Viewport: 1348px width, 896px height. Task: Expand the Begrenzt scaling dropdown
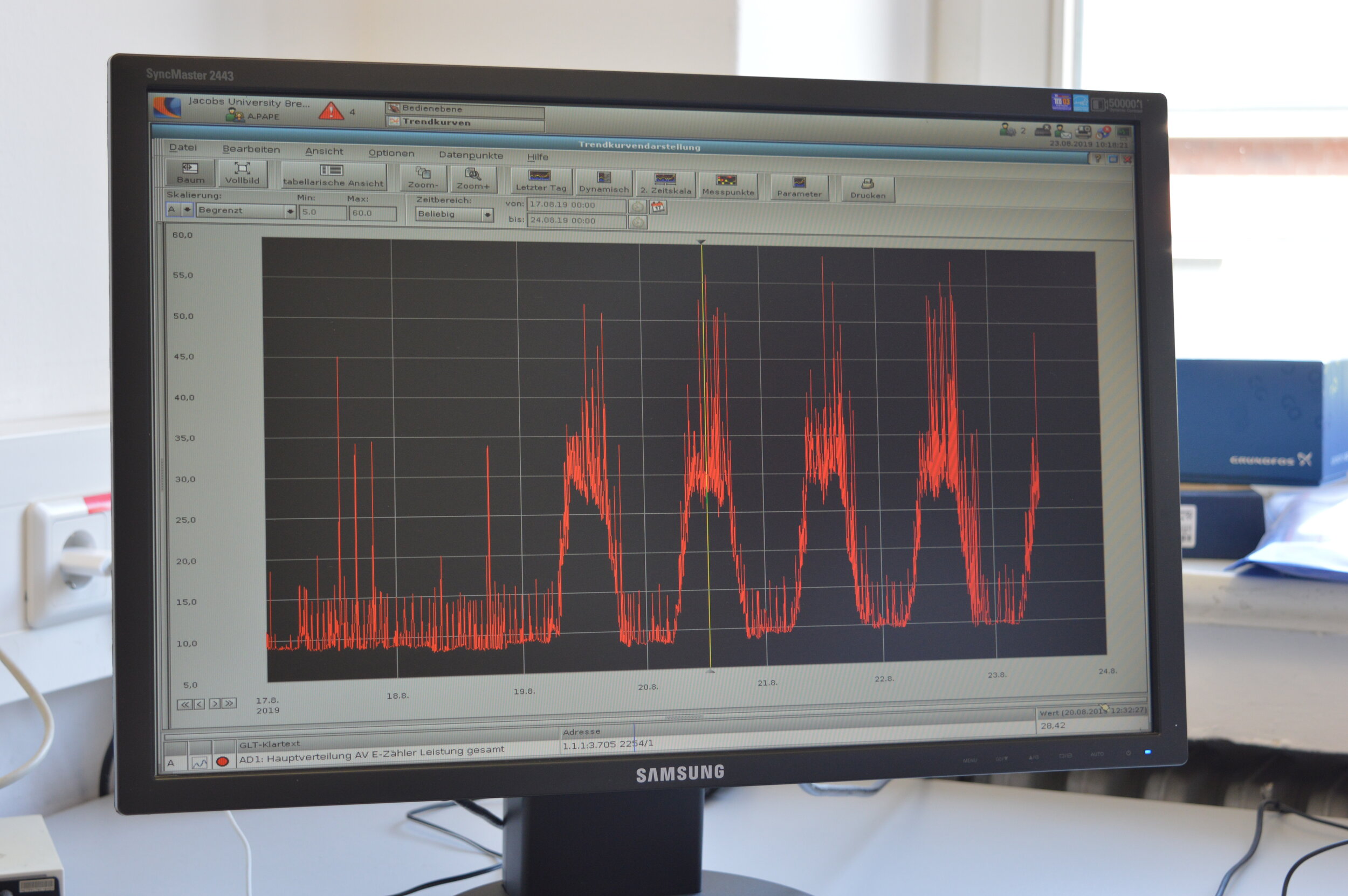click(290, 211)
